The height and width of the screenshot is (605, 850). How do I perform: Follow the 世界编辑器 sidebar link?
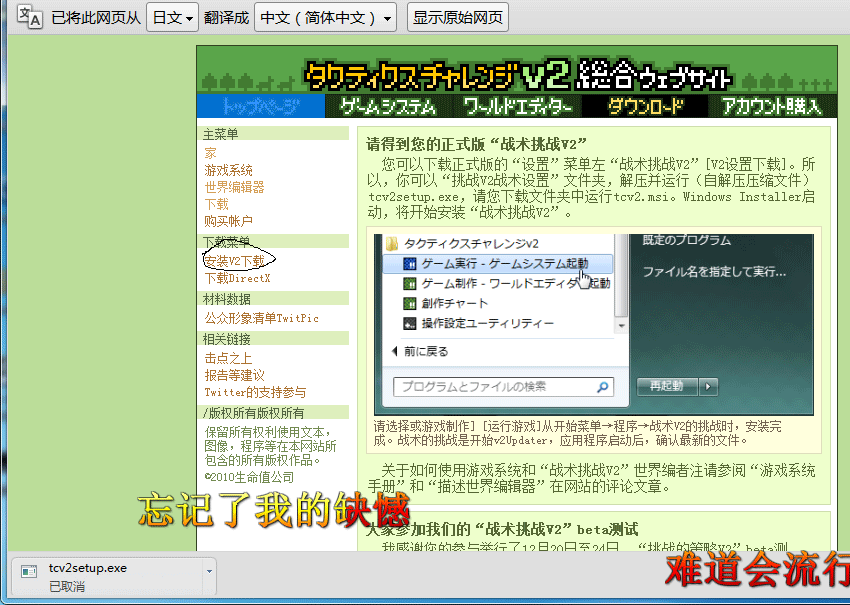pyautogui.click(x=234, y=187)
